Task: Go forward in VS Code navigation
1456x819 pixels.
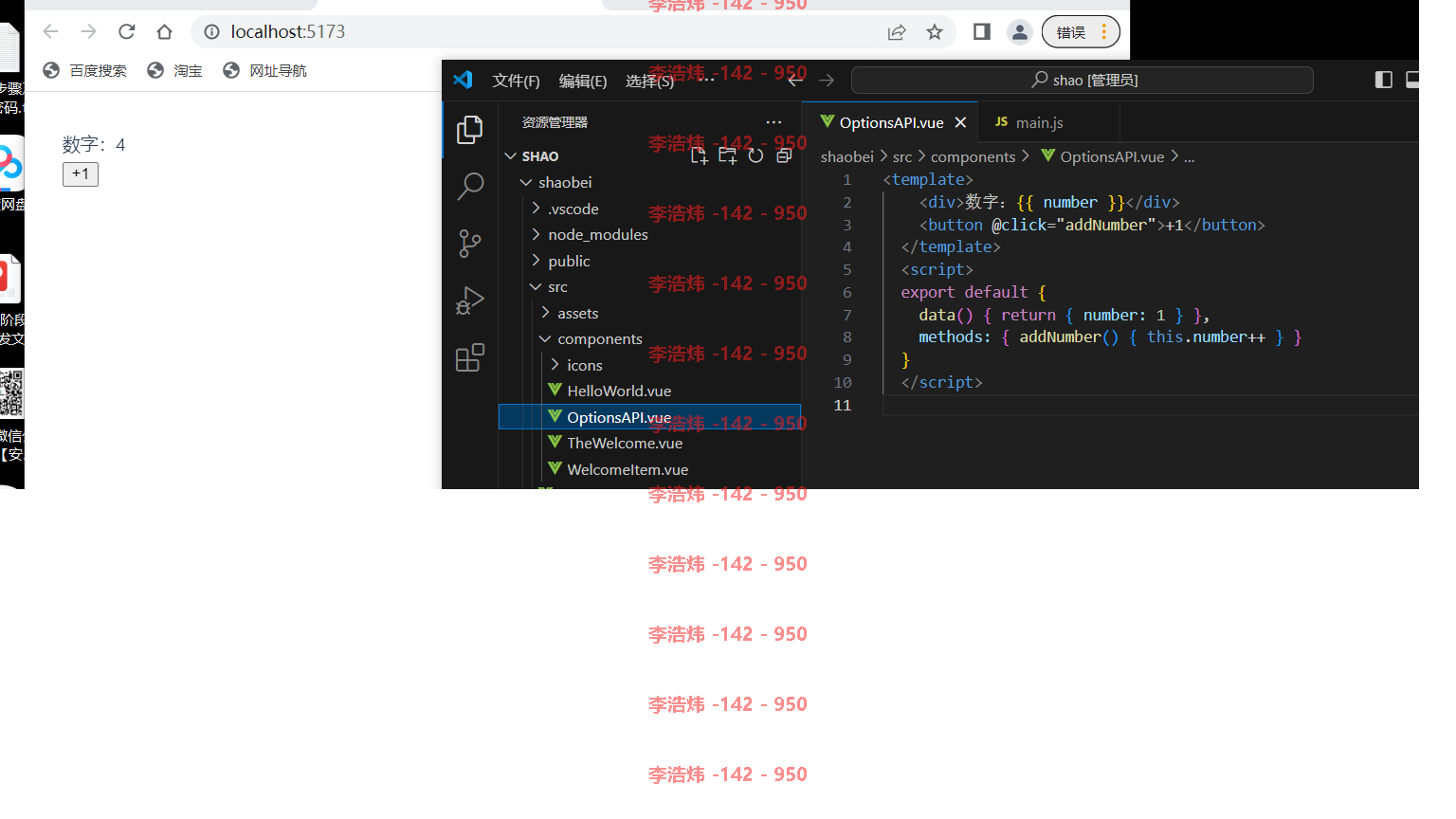Action: click(x=827, y=81)
